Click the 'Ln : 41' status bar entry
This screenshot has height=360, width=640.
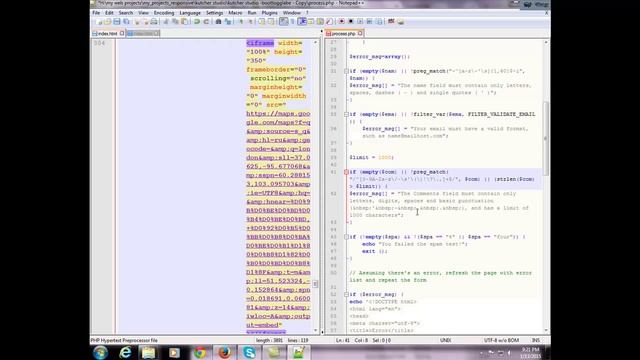(342, 340)
